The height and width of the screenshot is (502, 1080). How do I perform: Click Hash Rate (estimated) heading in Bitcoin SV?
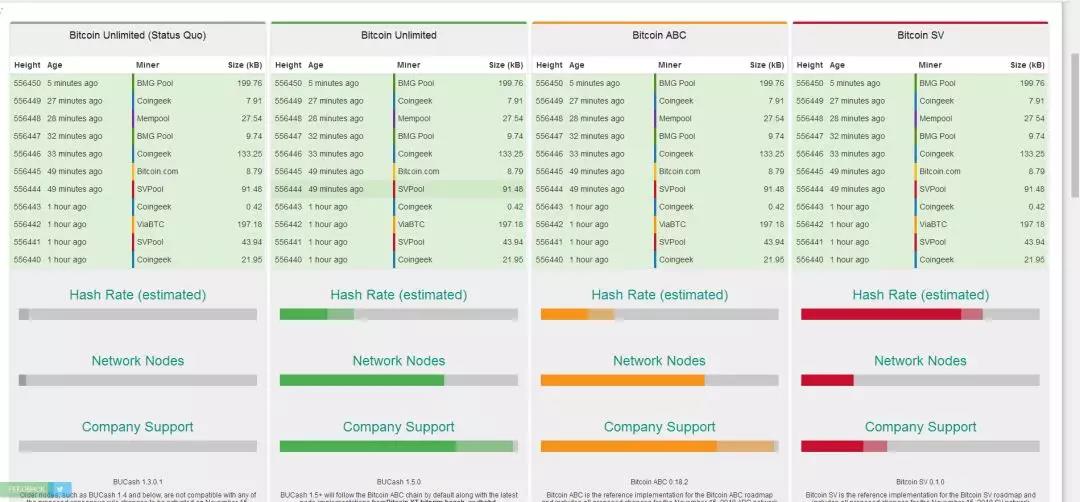[x=920, y=295]
